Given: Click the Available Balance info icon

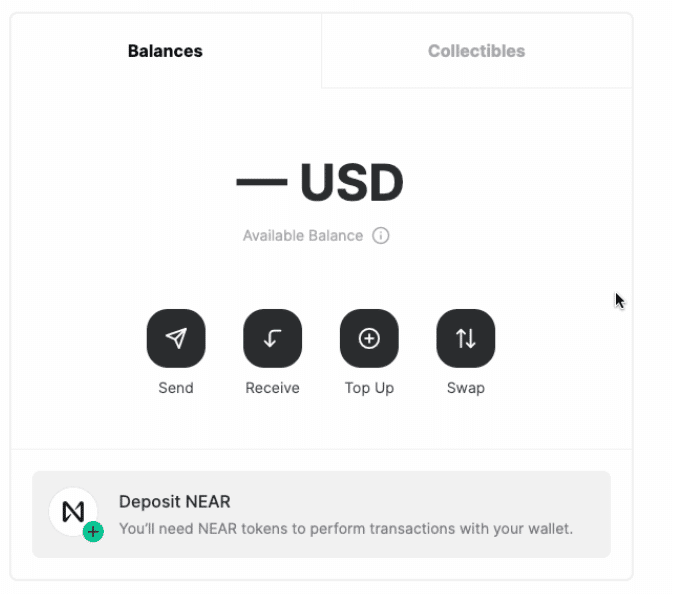Looking at the screenshot, I should tap(380, 236).
